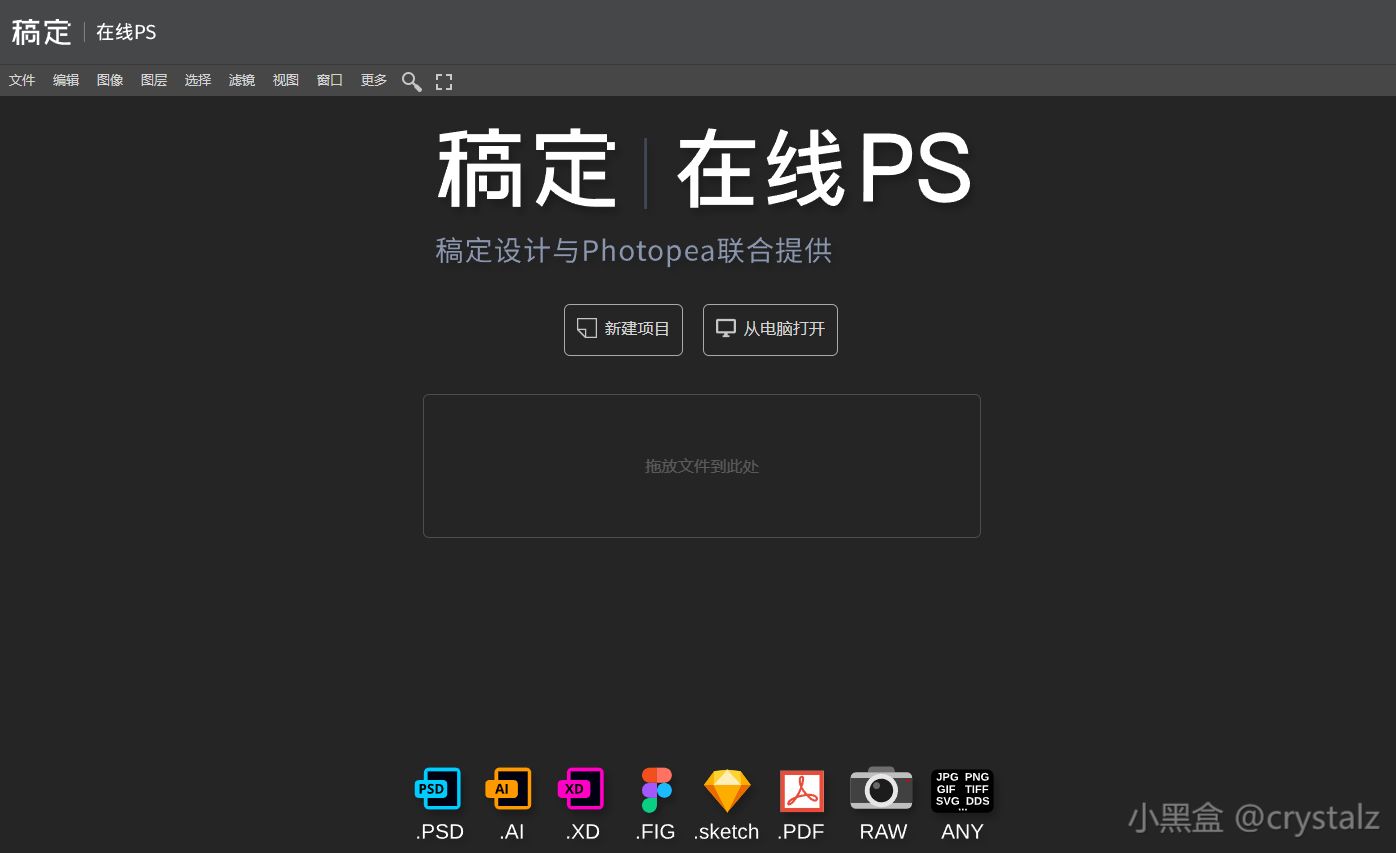Click the 在线PS header title text
This screenshot has width=1396, height=853.
(x=126, y=32)
